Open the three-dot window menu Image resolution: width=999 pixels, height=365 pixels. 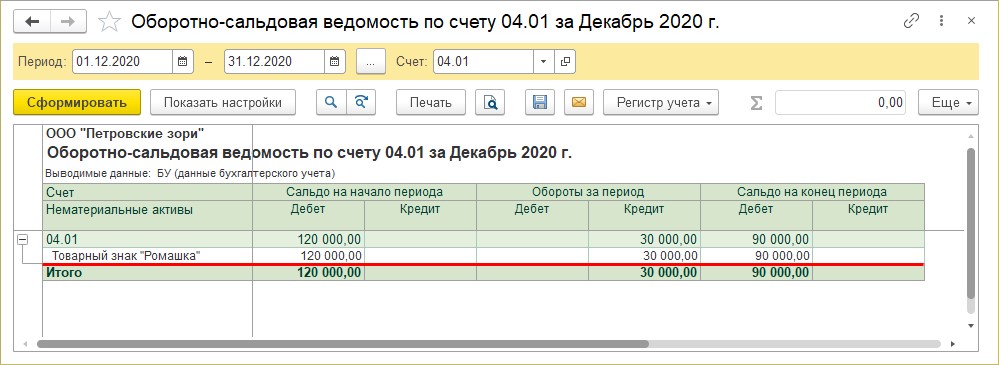(941, 21)
